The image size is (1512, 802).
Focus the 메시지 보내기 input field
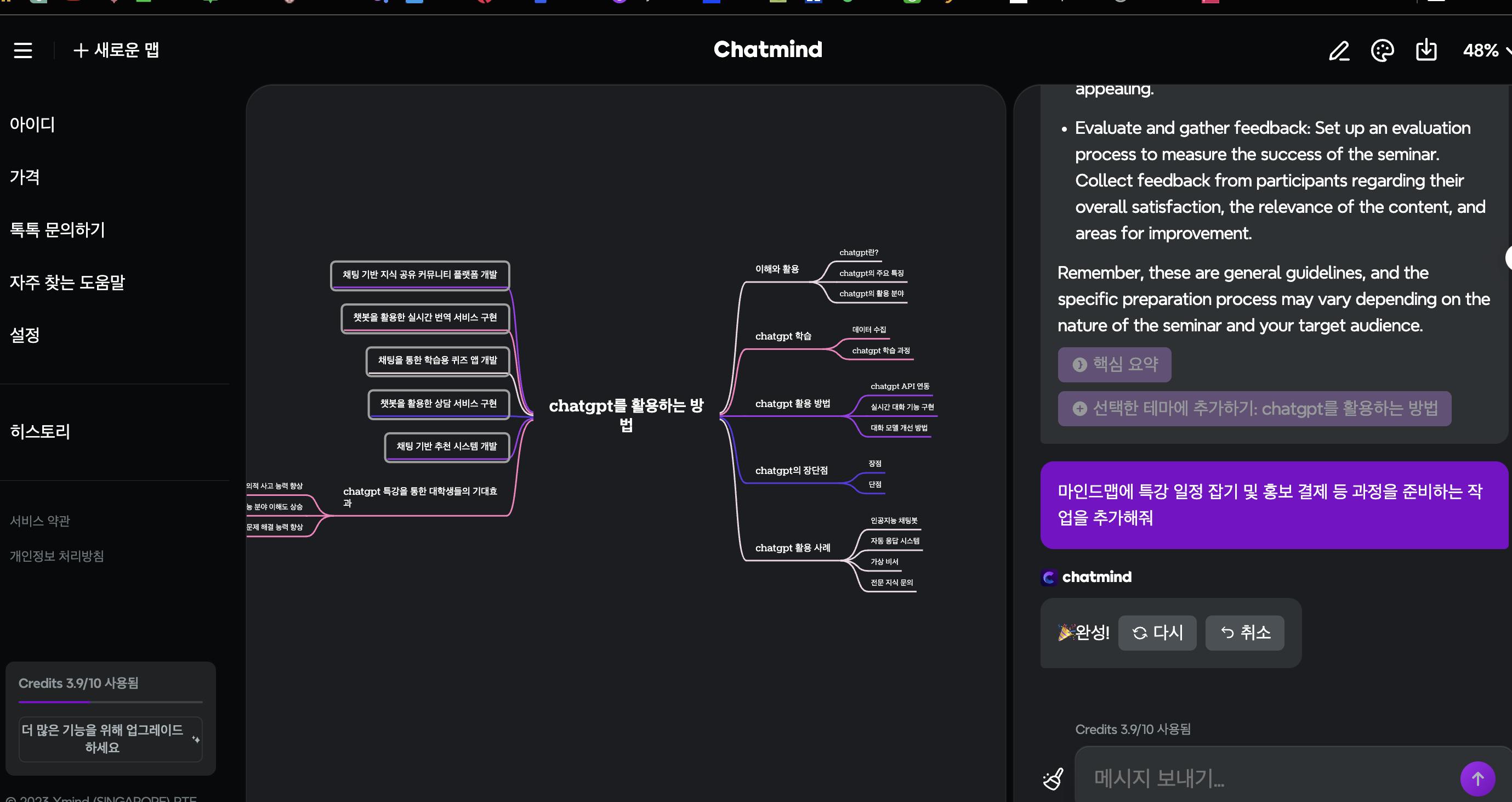1268,778
